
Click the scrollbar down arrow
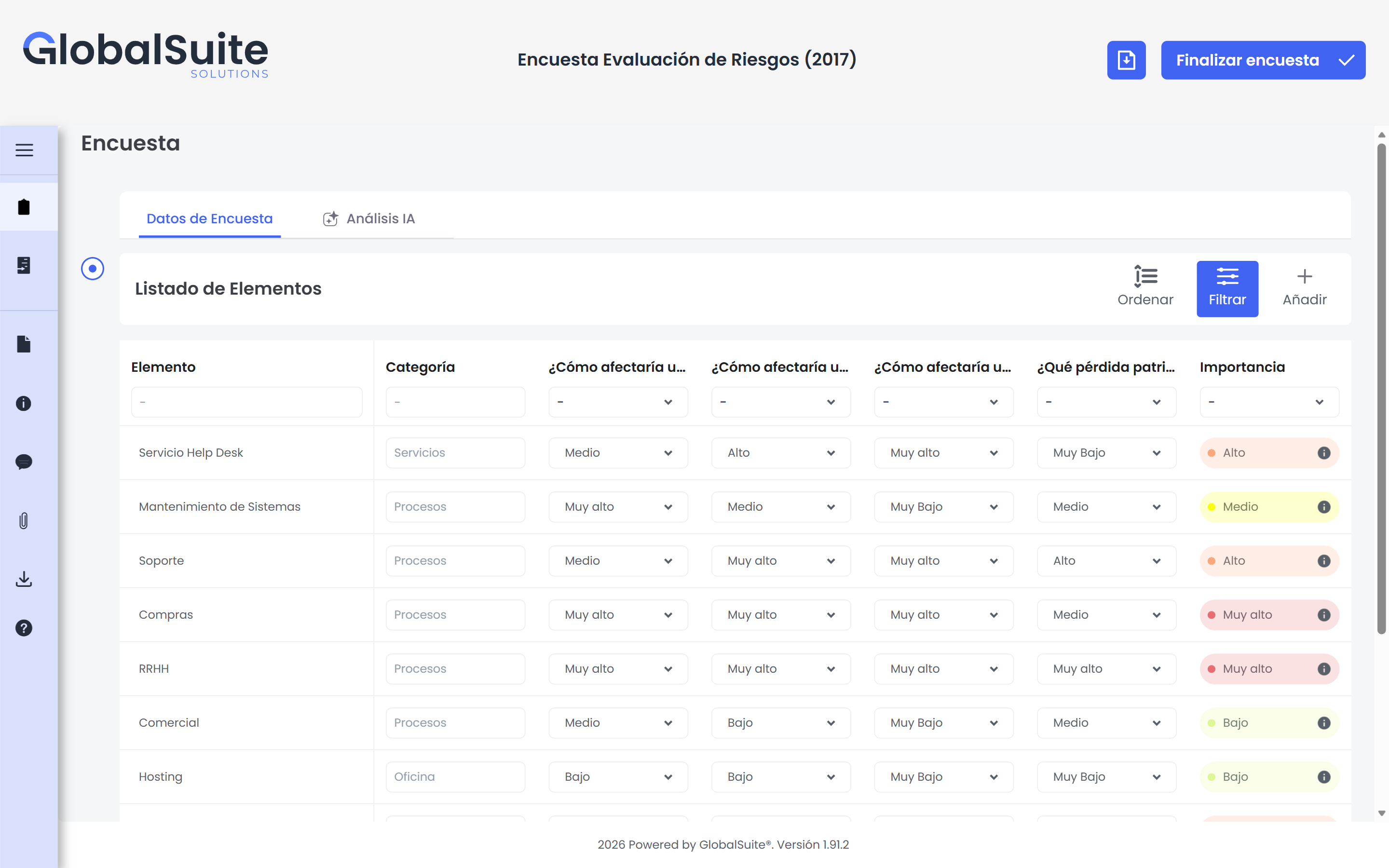coord(1382,813)
